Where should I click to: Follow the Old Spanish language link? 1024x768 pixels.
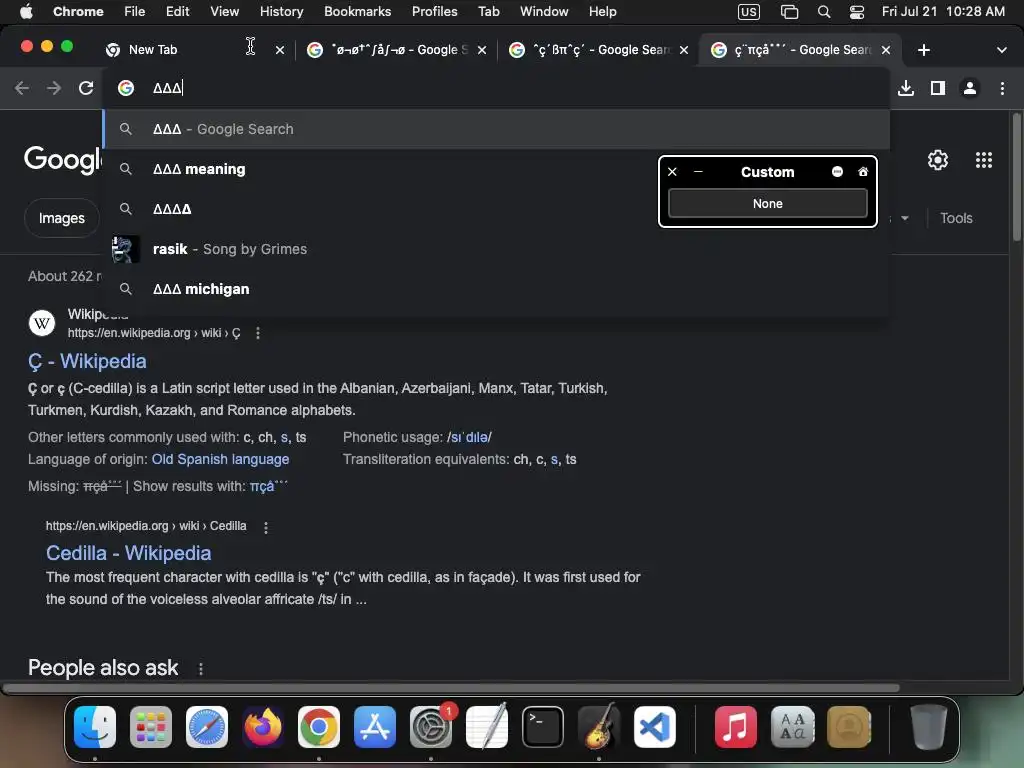tap(220, 459)
